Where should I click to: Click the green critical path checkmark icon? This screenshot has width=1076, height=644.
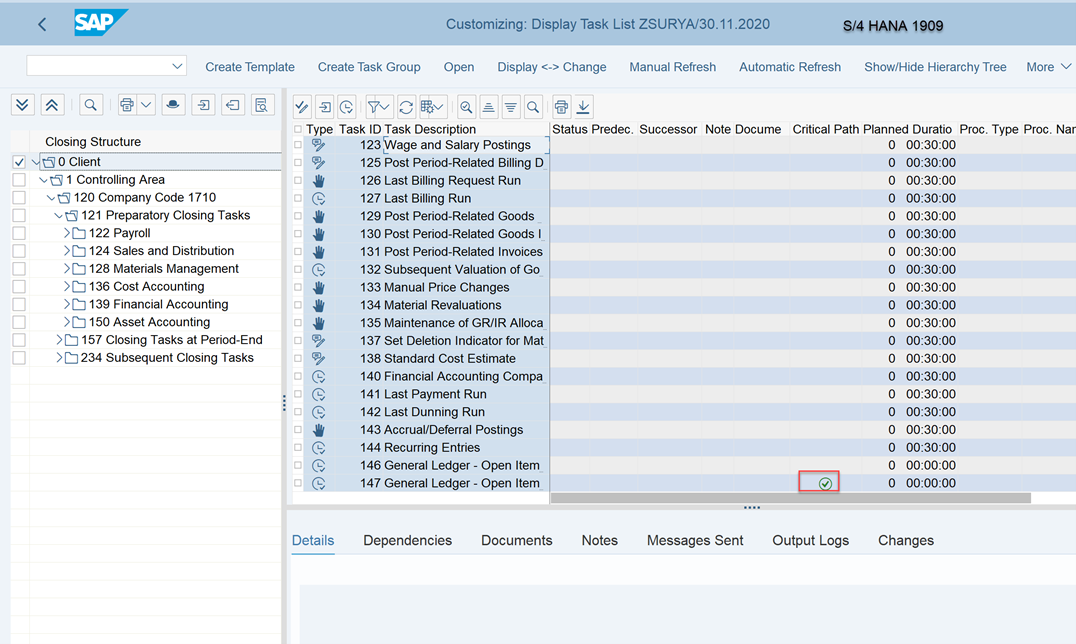pyautogui.click(x=825, y=484)
